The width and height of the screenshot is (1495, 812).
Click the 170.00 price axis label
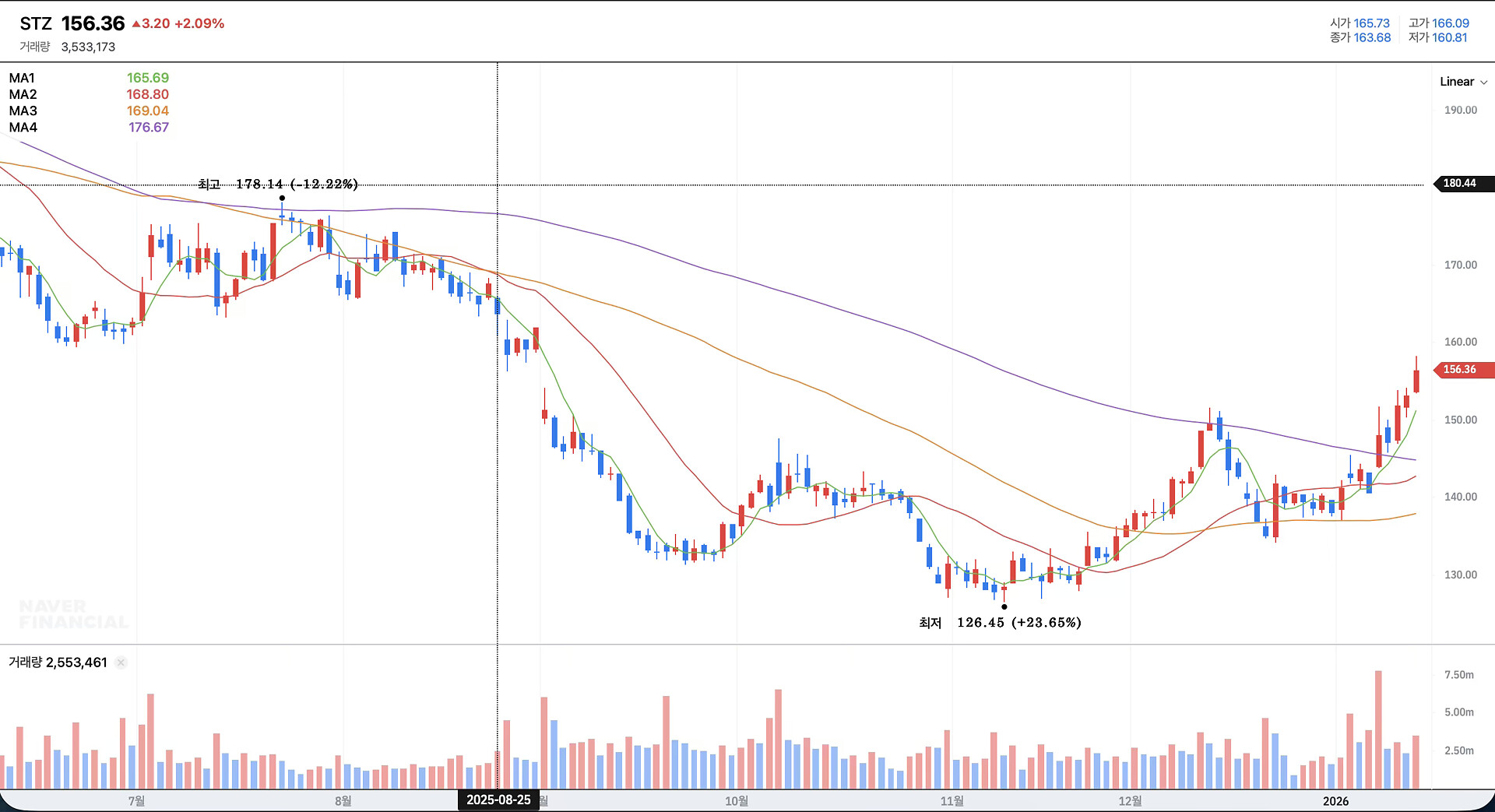[x=1460, y=265]
